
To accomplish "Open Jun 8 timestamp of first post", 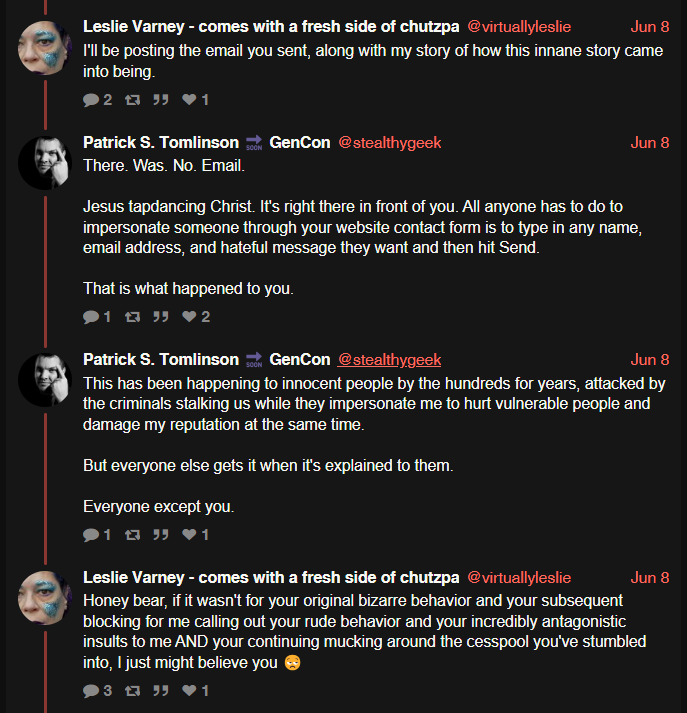I will [650, 27].
